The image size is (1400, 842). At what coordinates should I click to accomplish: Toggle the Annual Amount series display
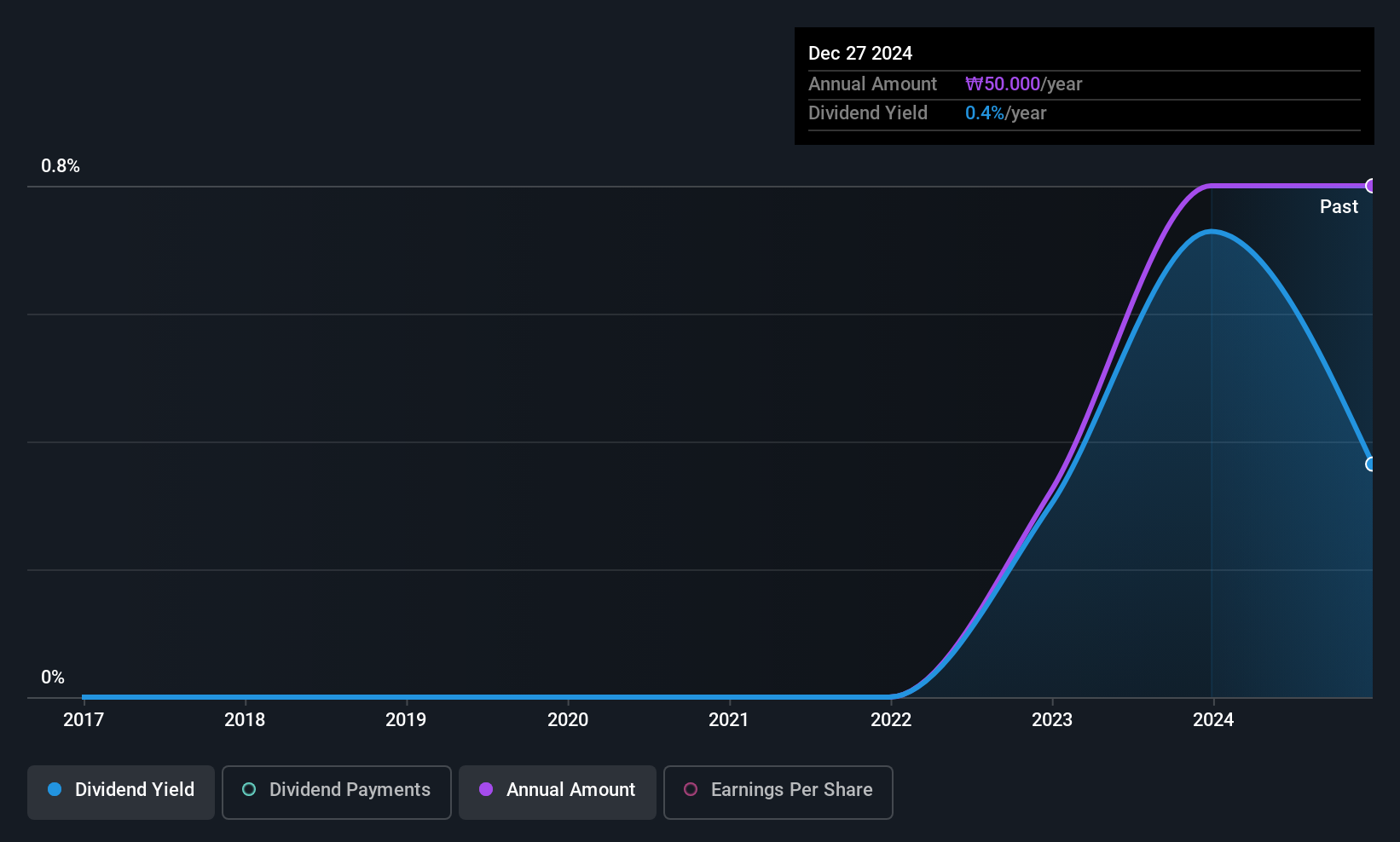[557, 791]
